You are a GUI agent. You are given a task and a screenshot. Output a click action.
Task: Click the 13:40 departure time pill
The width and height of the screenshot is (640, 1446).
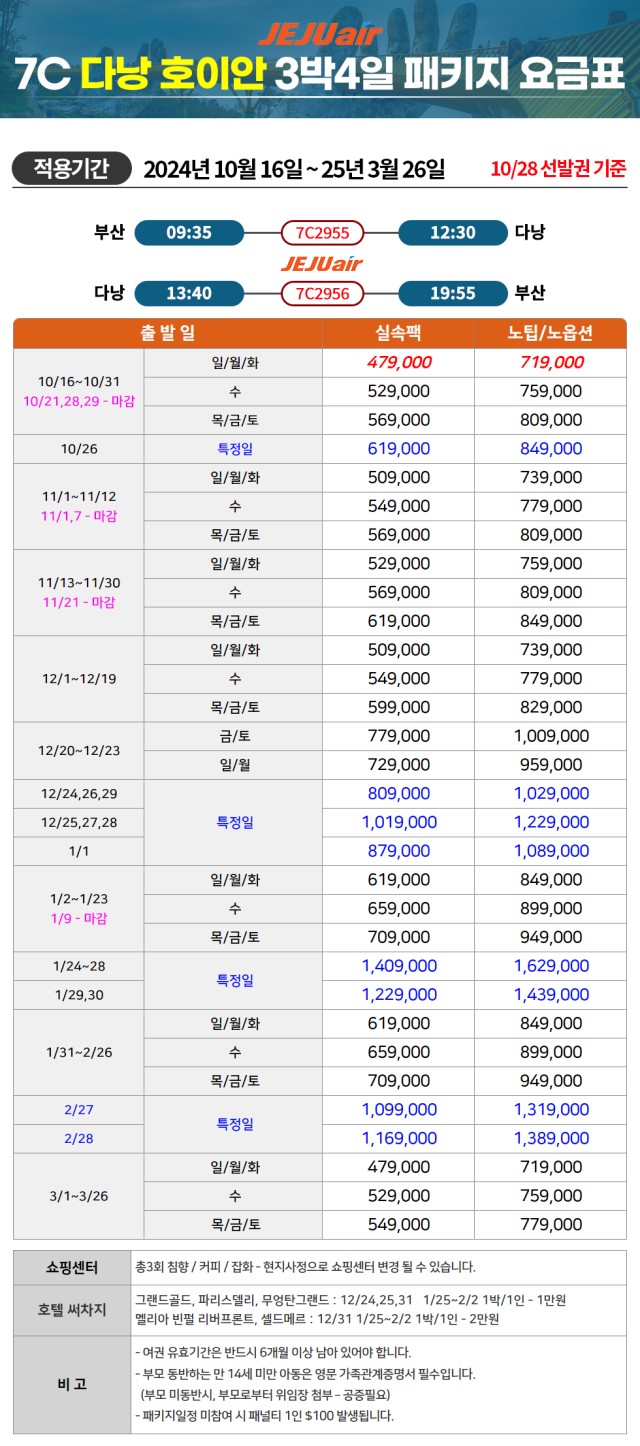pyautogui.click(x=189, y=293)
